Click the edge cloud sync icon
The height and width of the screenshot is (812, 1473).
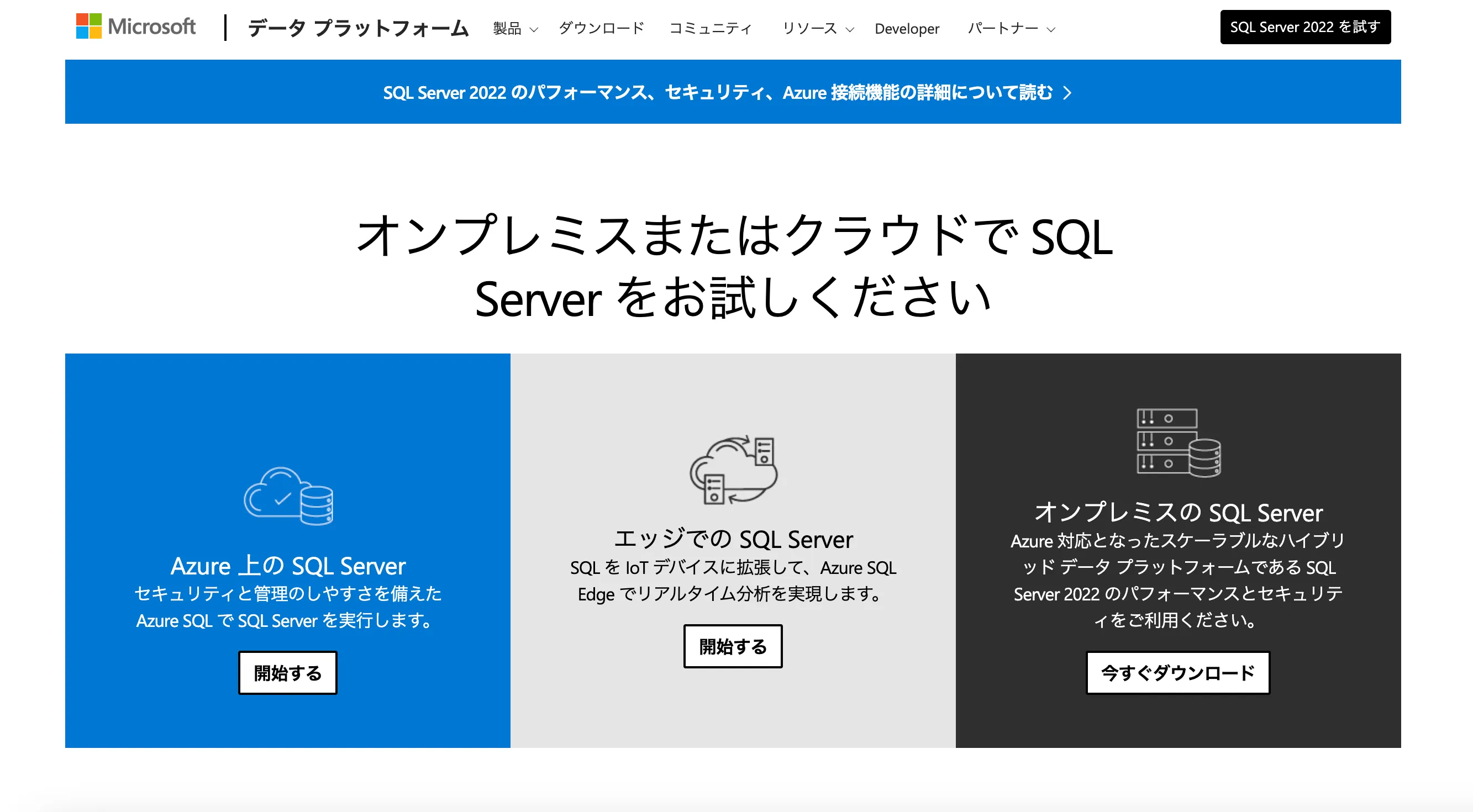(x=733, y=470)
